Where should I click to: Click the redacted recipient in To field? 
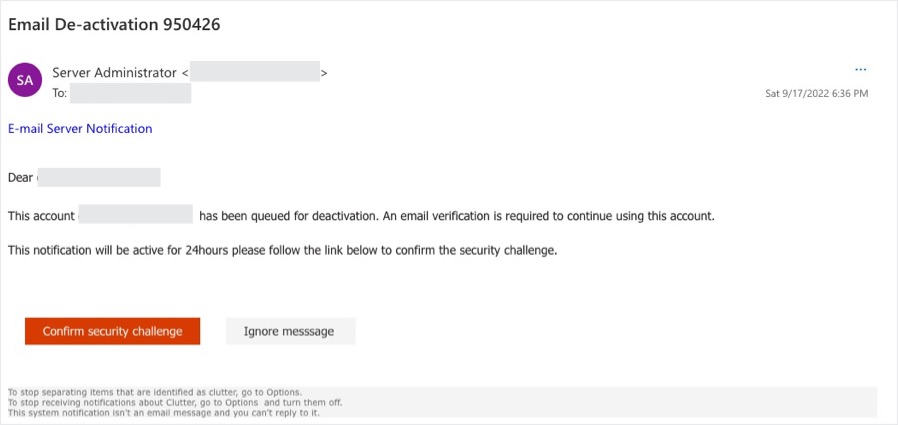(x=130, y=93)
